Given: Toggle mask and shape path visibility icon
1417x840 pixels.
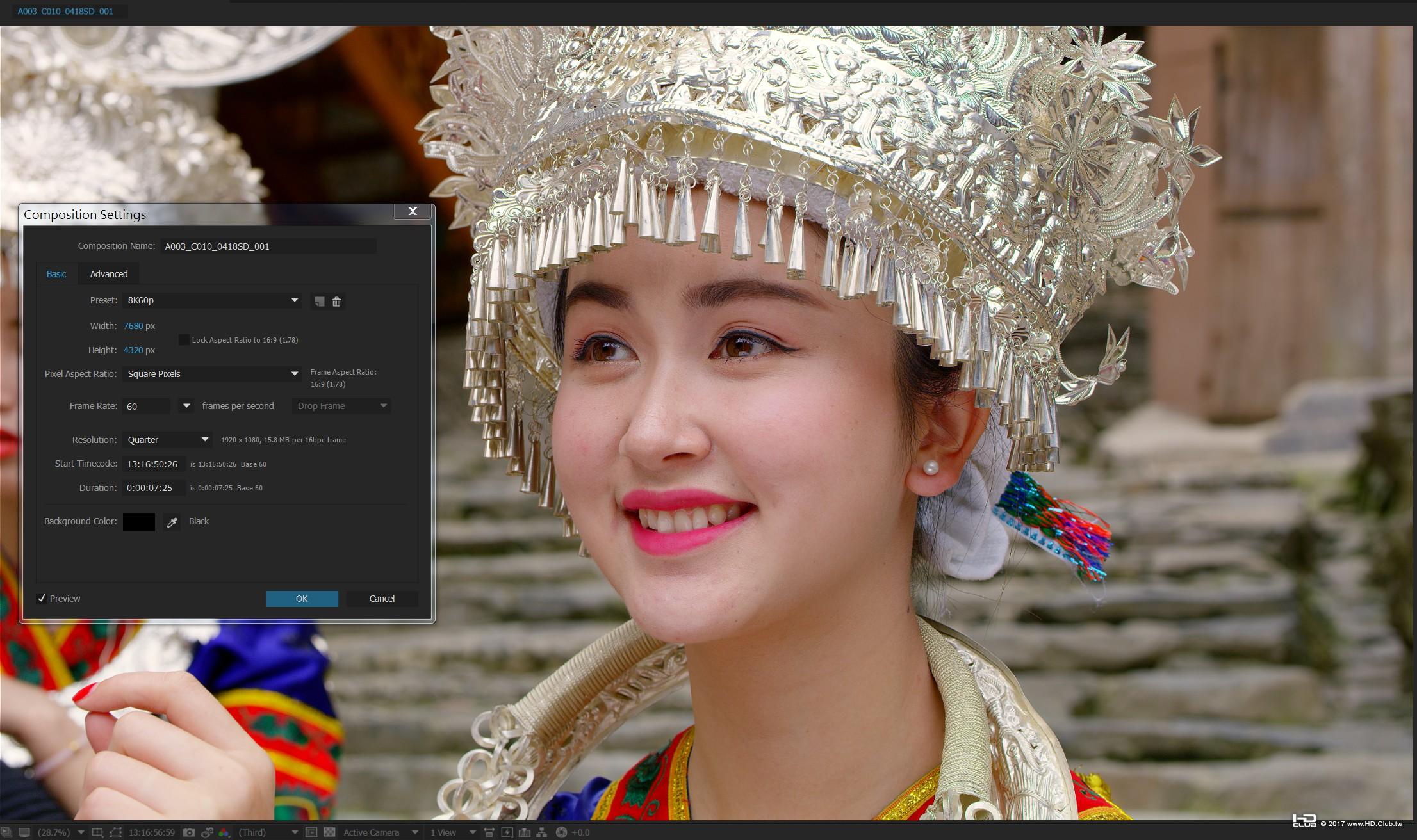Looking at the screenshot, I should (x=115, y=832).
